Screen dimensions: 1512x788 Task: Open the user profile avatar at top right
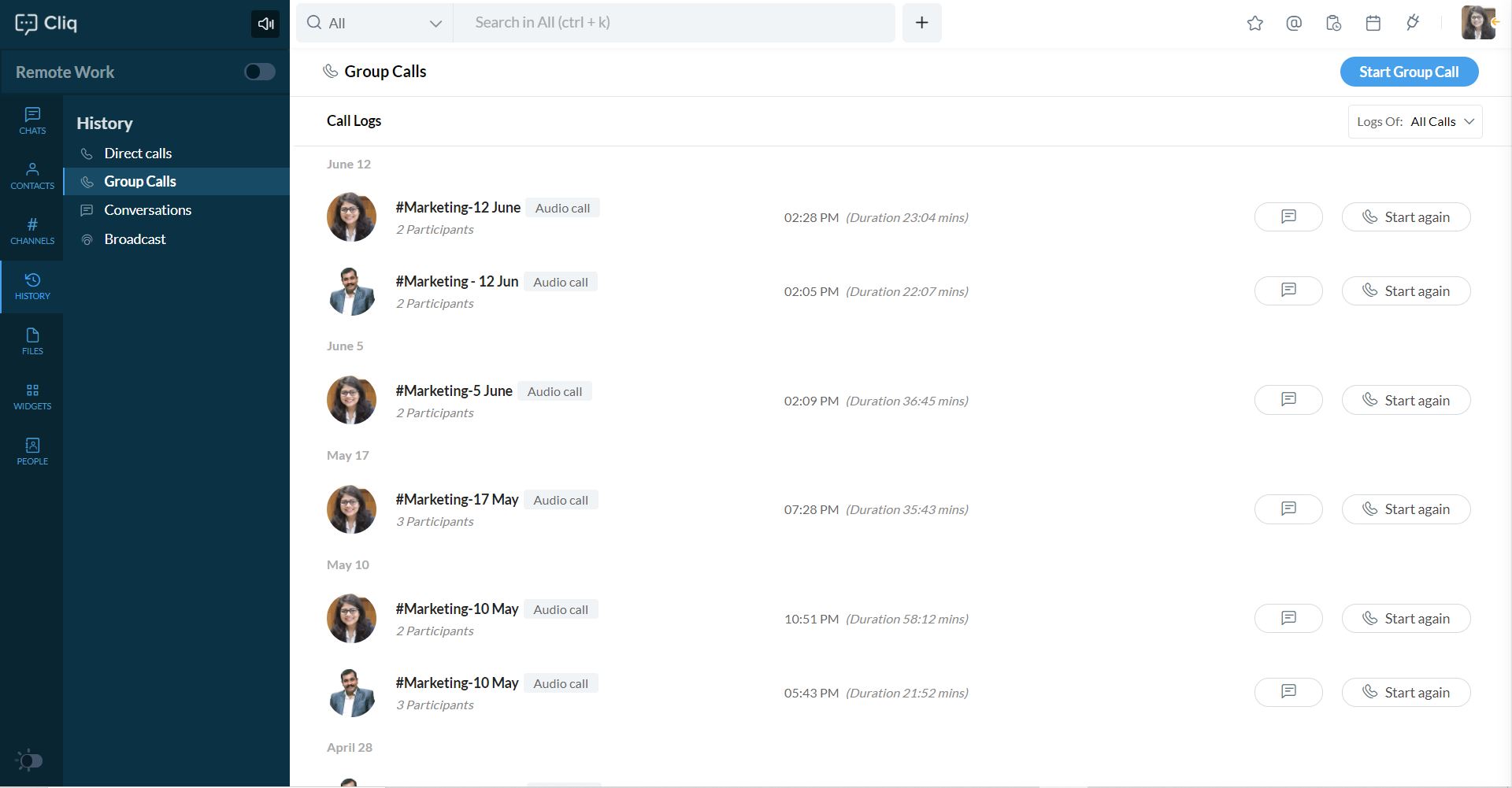pyautogui.click(x=1477, y=23)
